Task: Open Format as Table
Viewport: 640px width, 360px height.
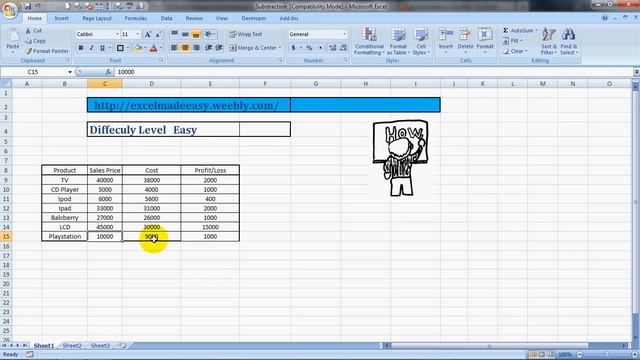Action: [398, 41]
